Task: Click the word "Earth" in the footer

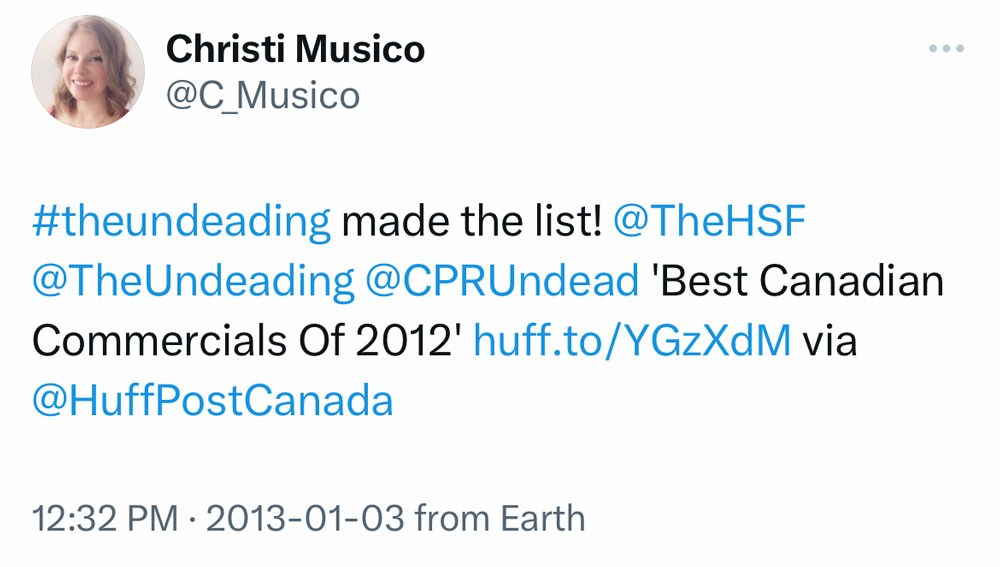Action: click(543, 519)
